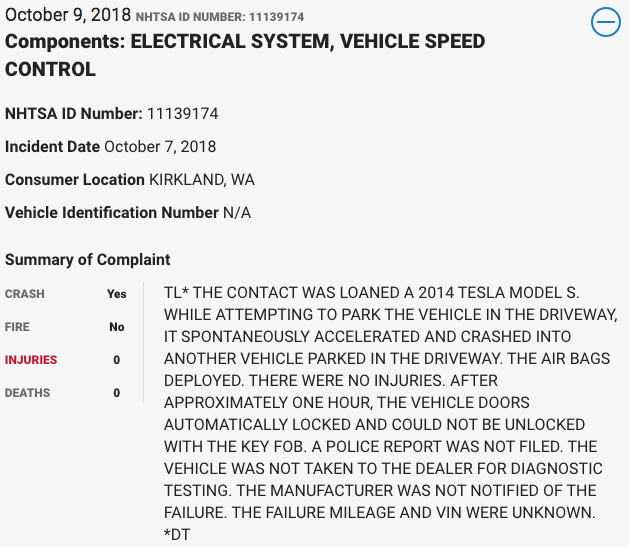Image resolution: width=629 pixels, height=547 pixels.
Task: Click the October 7, 2018 incident date value
Action: [x=160, y=147]
